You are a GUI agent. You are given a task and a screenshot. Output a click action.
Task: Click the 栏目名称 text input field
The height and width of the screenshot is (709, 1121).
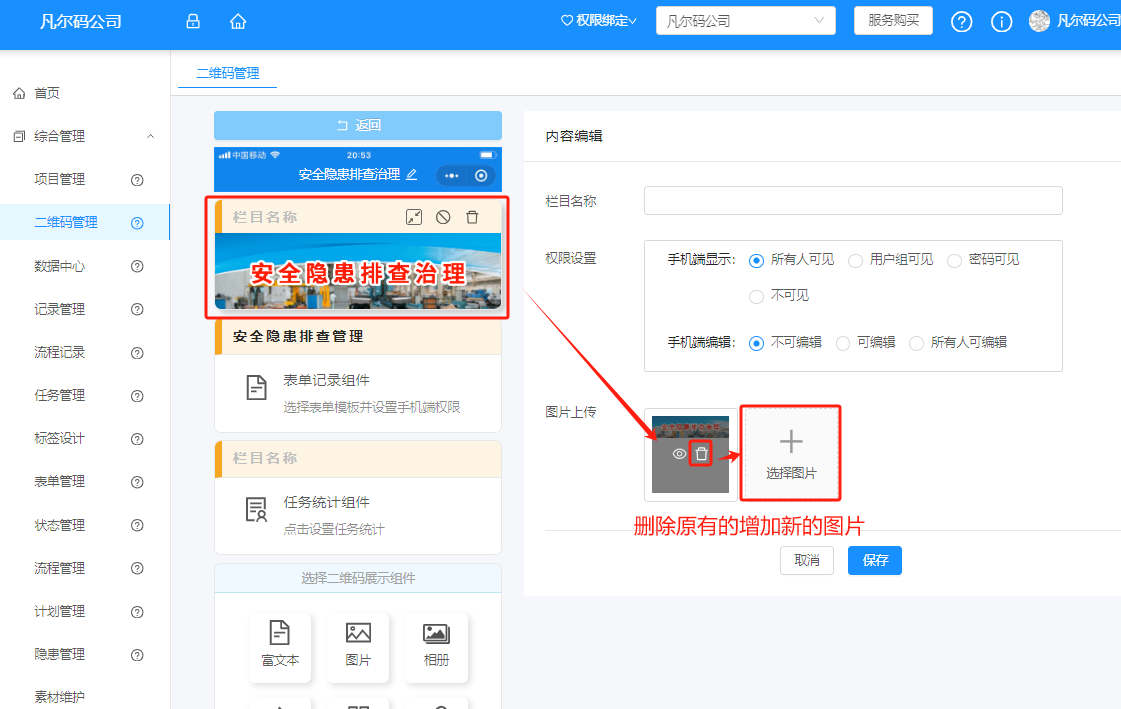852,200
